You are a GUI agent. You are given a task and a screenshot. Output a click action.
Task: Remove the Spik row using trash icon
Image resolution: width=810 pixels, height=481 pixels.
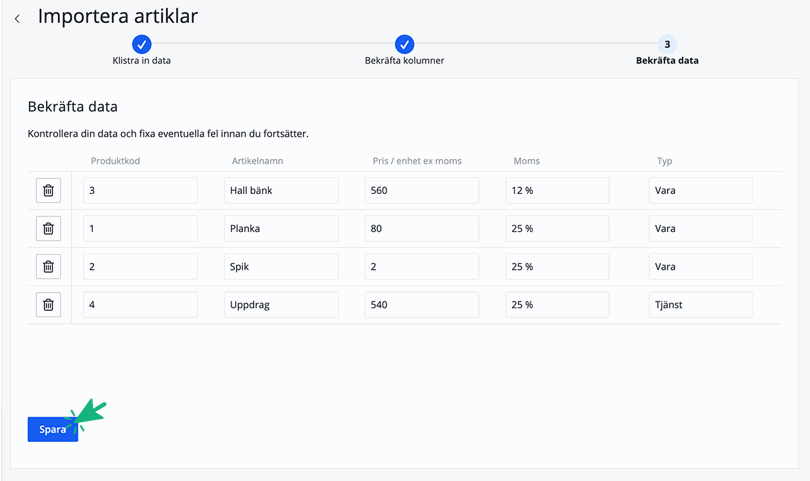click(48, 267)
